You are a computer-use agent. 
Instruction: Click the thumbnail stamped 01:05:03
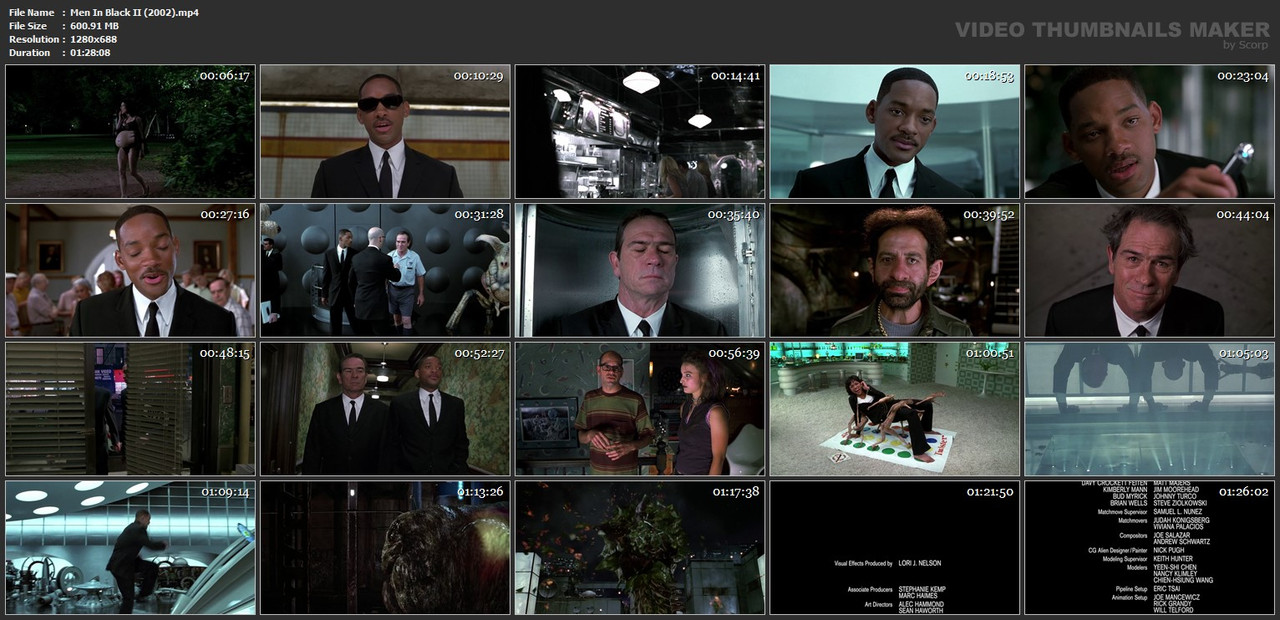click(x=1150, y=409)
